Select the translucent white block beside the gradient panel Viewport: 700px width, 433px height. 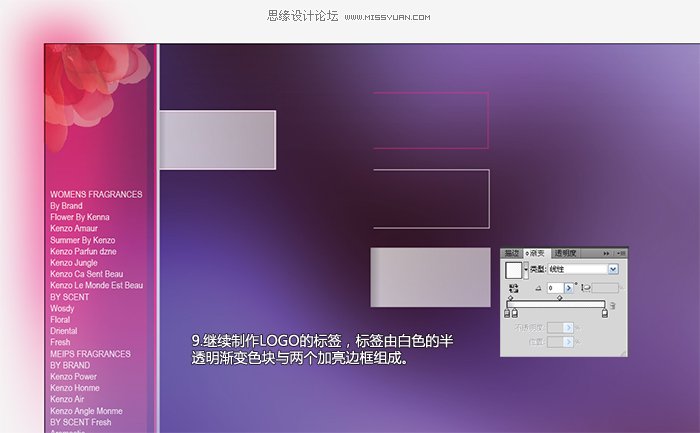click(430, 277)
